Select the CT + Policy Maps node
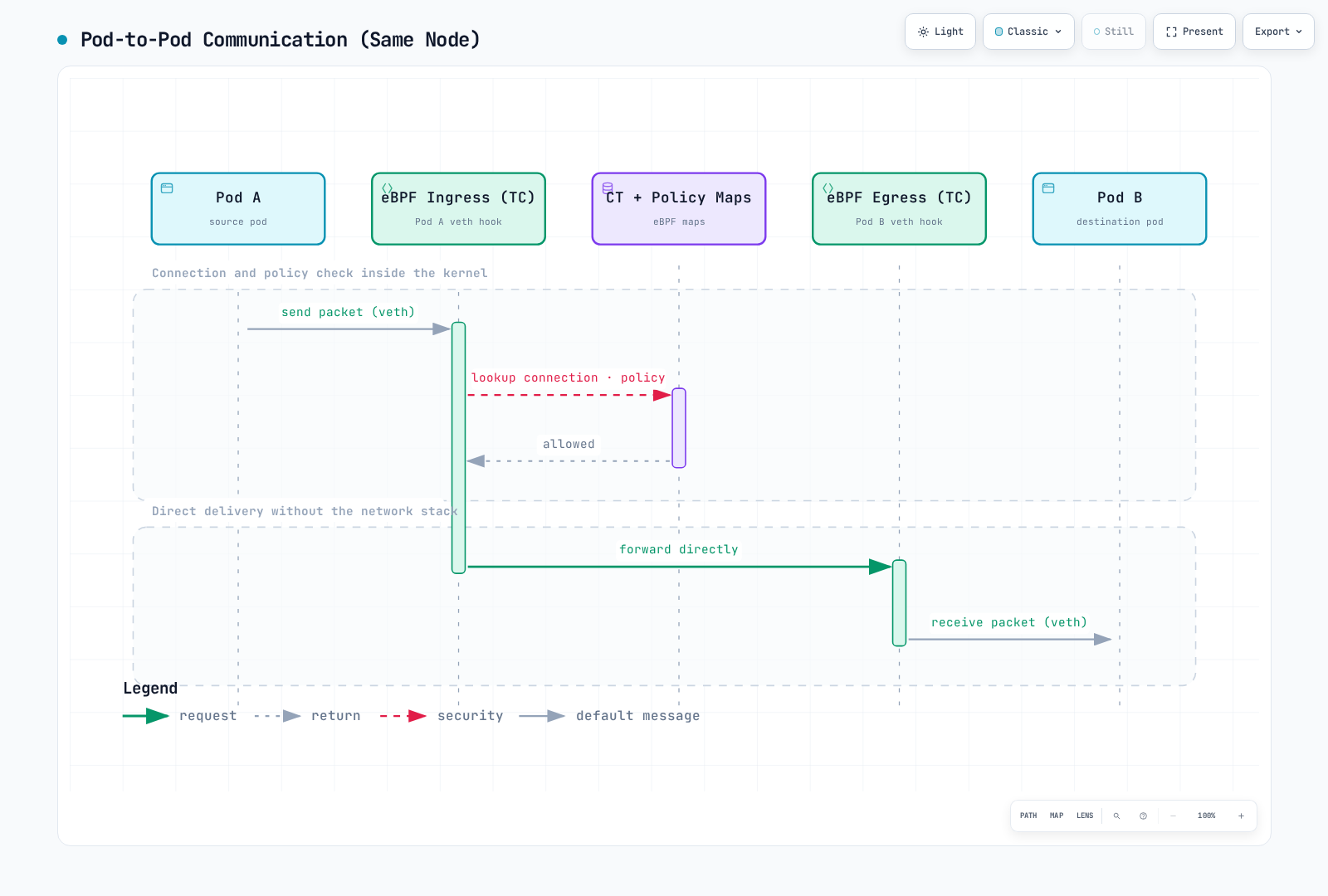Image resolution: width=1328 pixels, height=896 pixels. tap(679, 209)
